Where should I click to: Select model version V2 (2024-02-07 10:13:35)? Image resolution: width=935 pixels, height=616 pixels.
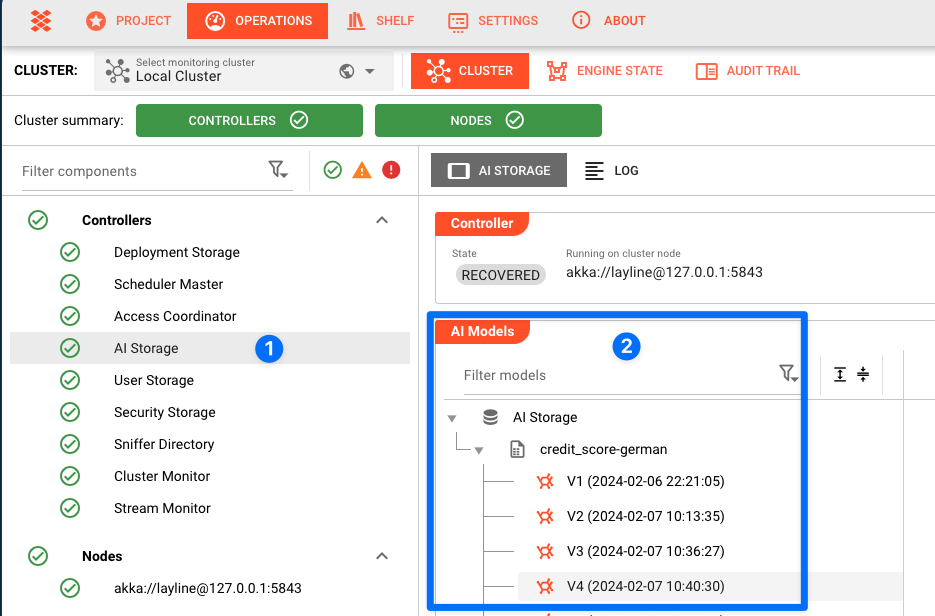coord(645,516)
